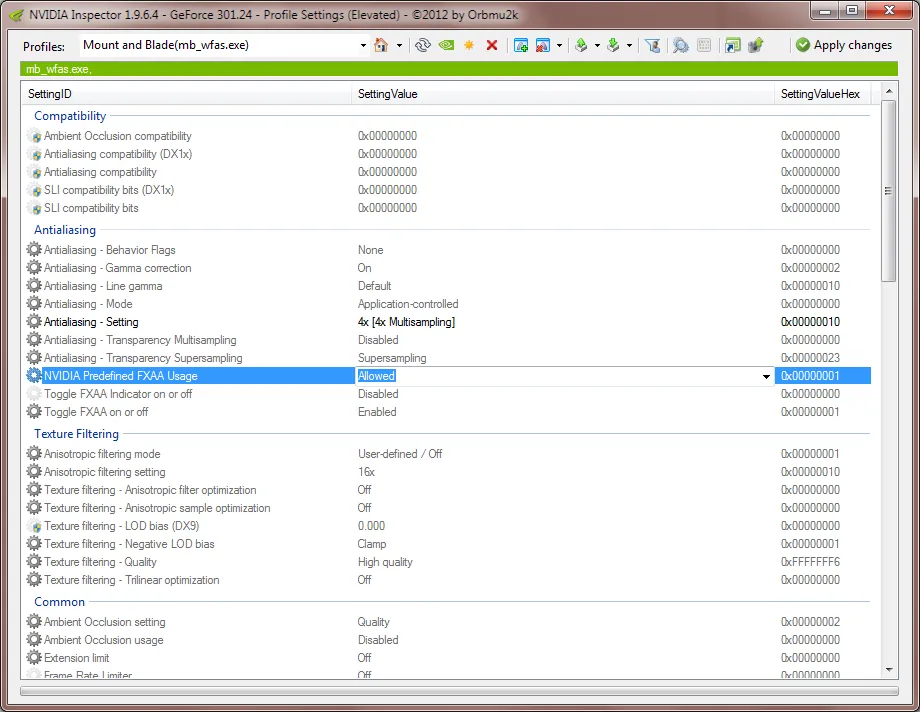Click the 4x [4x Multisampling] value
Screen dimensions: 920x712
(406, 322)
